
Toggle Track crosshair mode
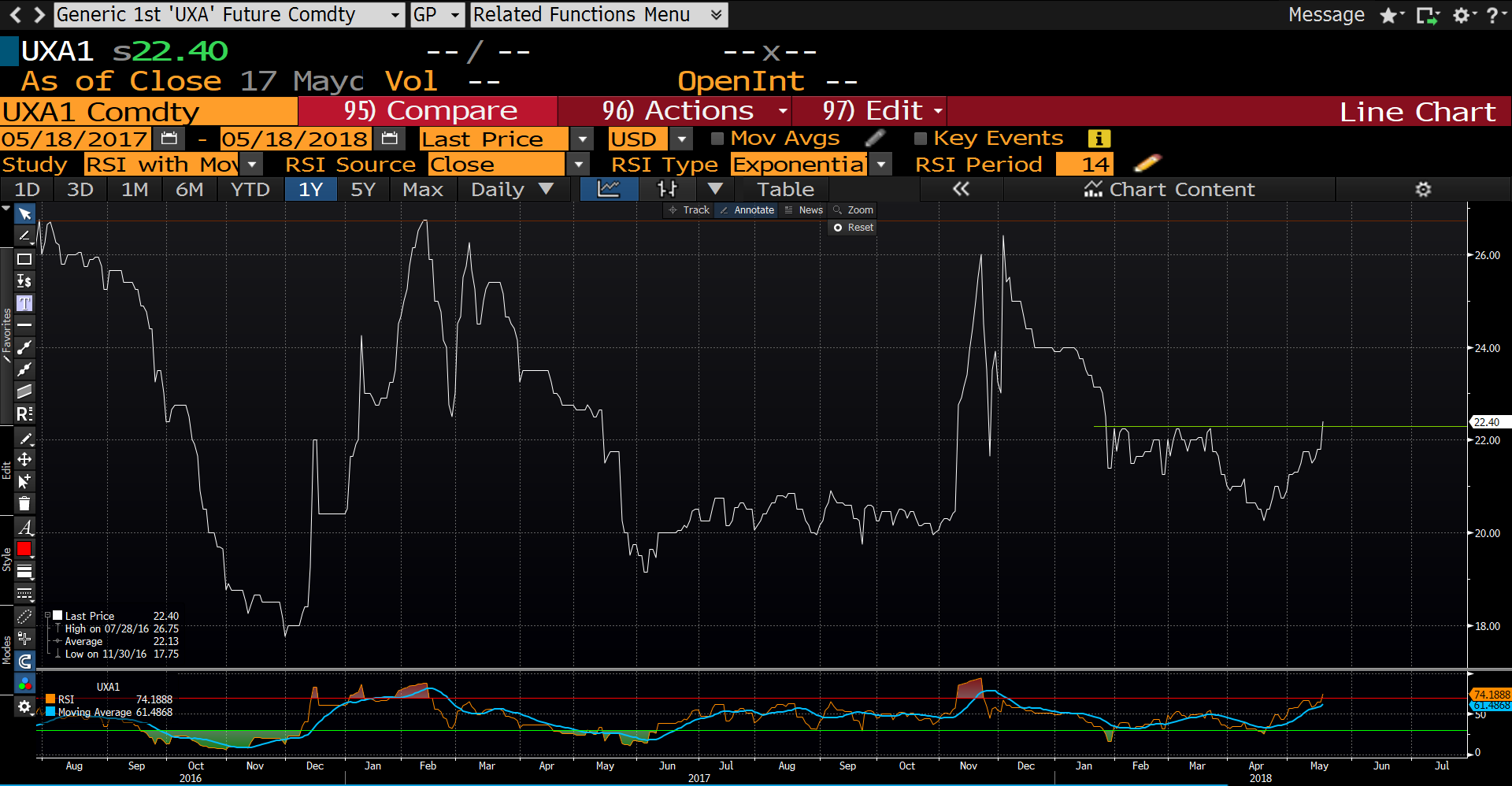[x=689, y=210]
